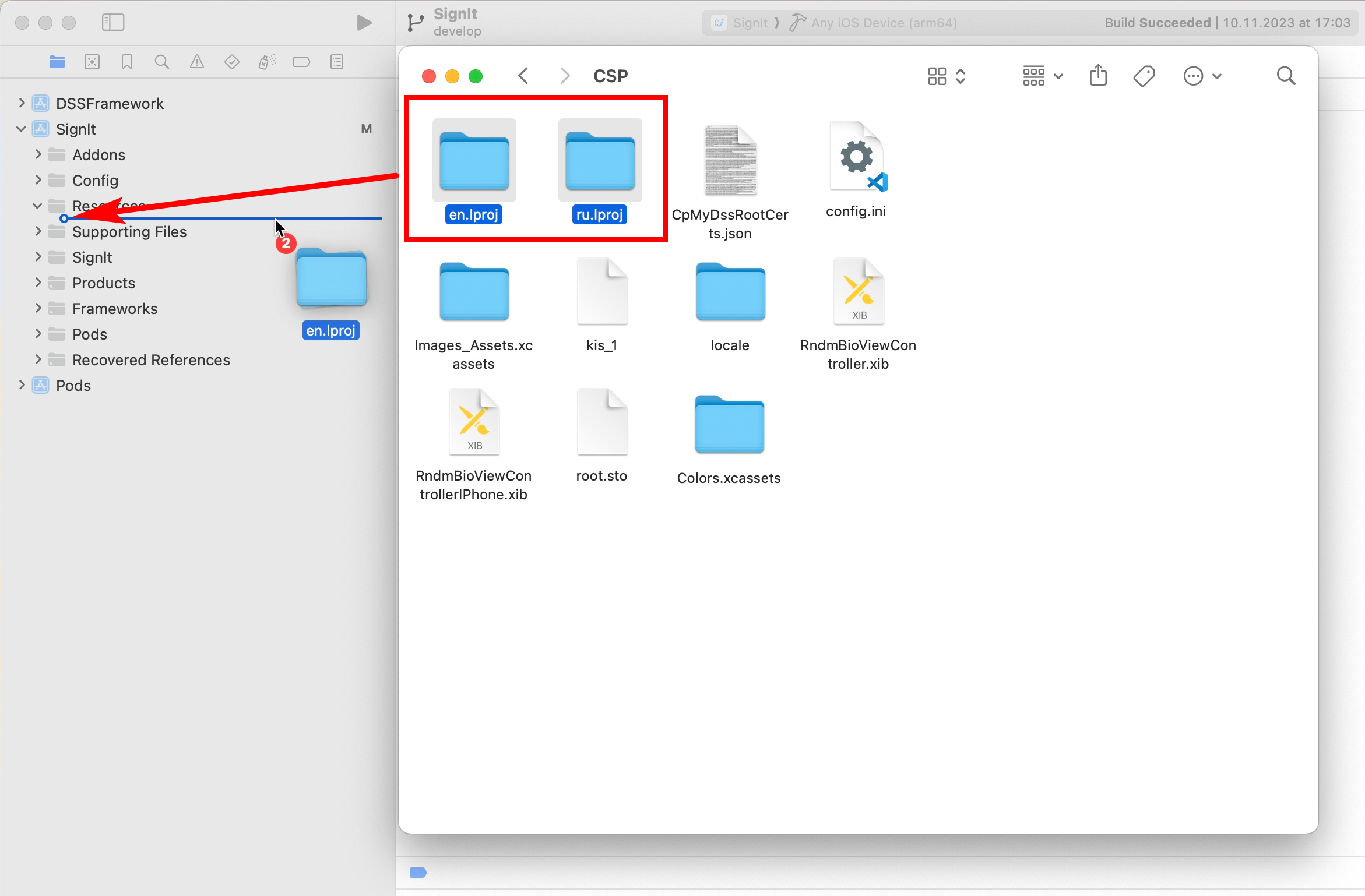Expand the DSSFramework project
Screen dimensions: 1365x896
pos(22,103)
